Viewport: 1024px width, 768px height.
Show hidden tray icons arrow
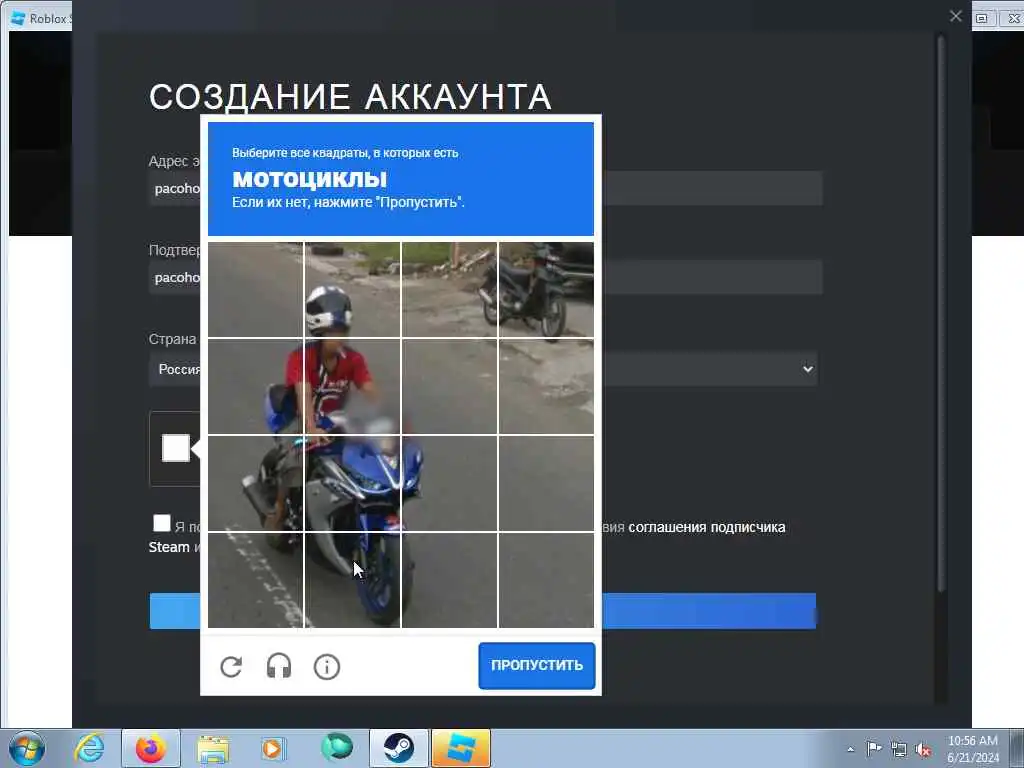850,749
